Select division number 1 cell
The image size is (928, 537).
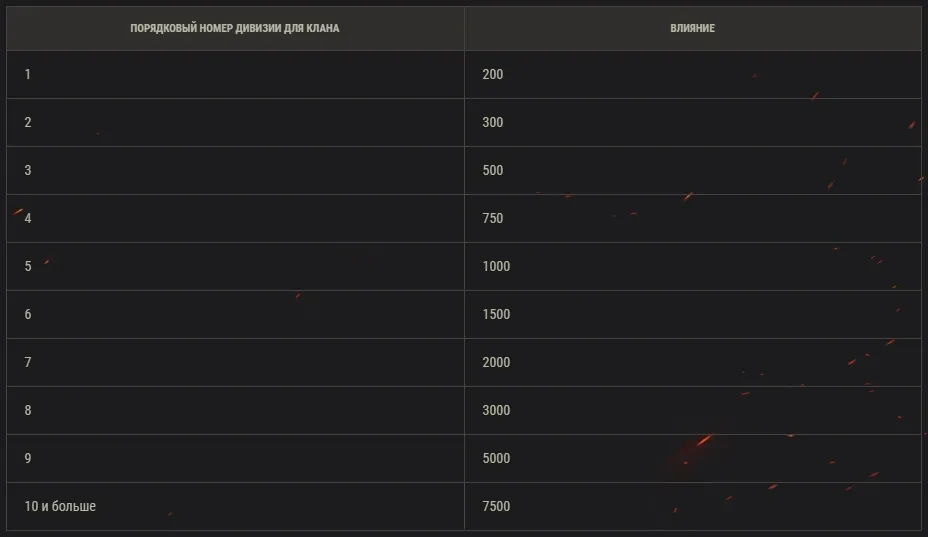click(28, 75)
